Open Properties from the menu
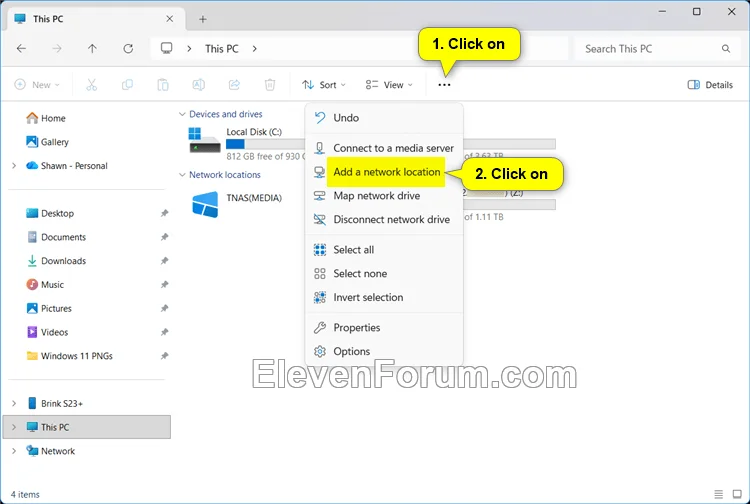 click(x=384, y=328)
